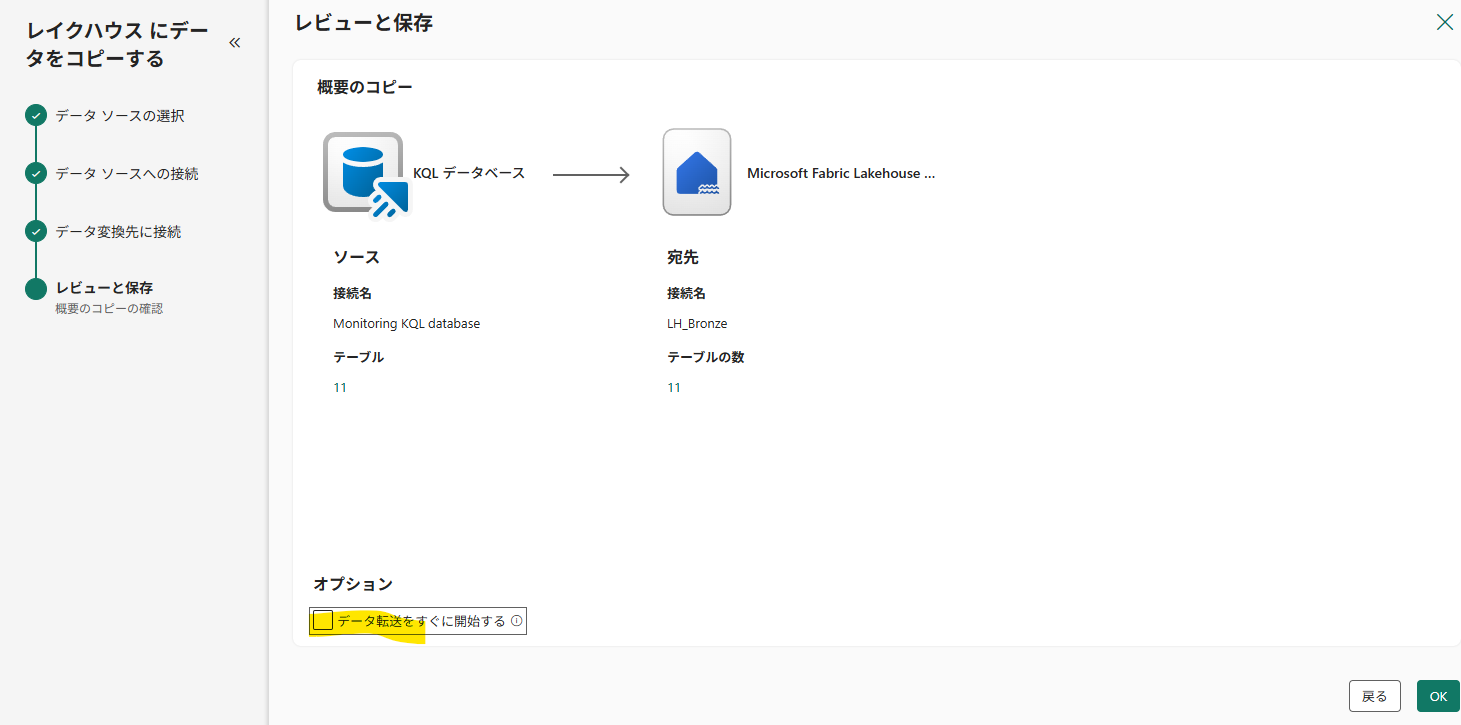This screenshot has height=725, width=1461.
Task: Click the source table count 11
Action: [x=340, y=388]
